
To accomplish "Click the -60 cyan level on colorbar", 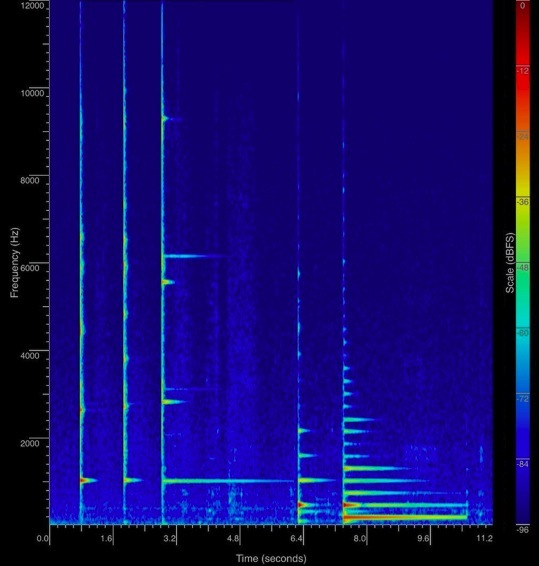I will (x=523, y=332).
